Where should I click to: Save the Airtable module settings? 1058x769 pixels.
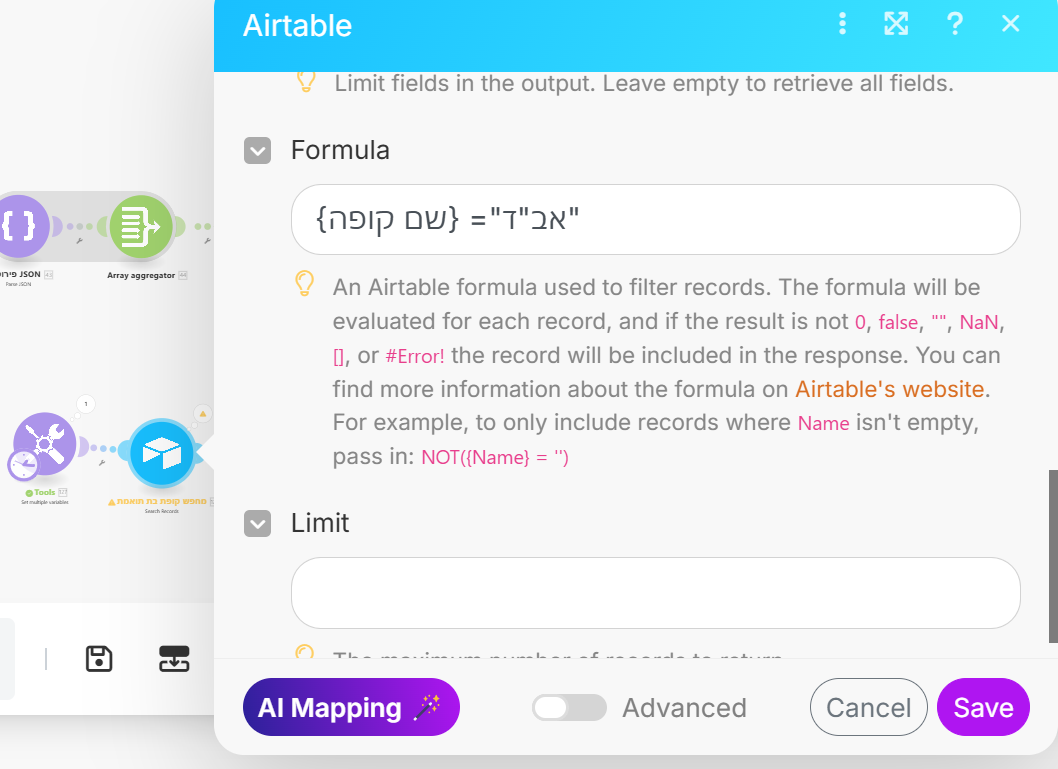tap(983, 708)
